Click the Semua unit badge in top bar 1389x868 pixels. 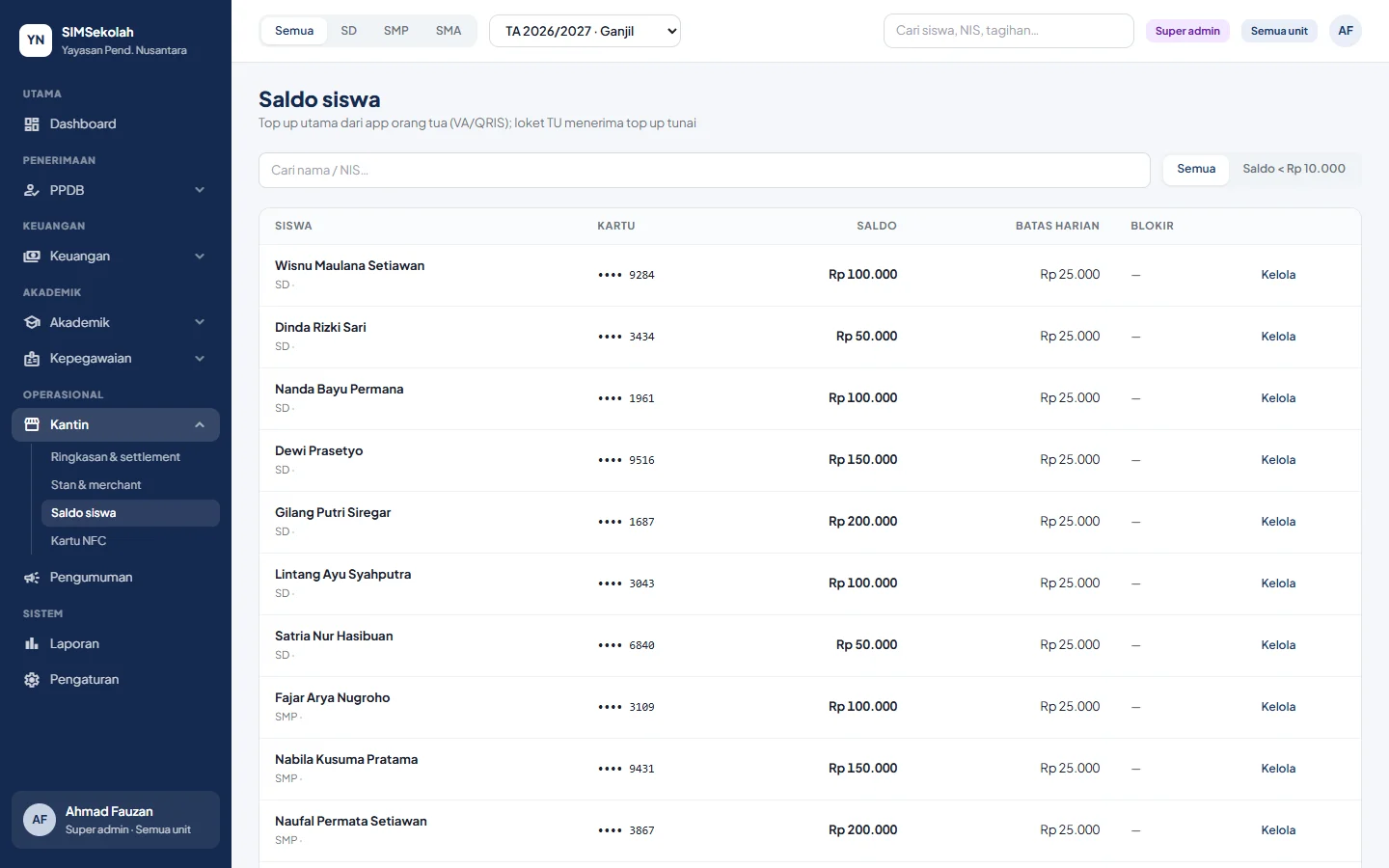pyautogui.click(x=1279, y=31)
